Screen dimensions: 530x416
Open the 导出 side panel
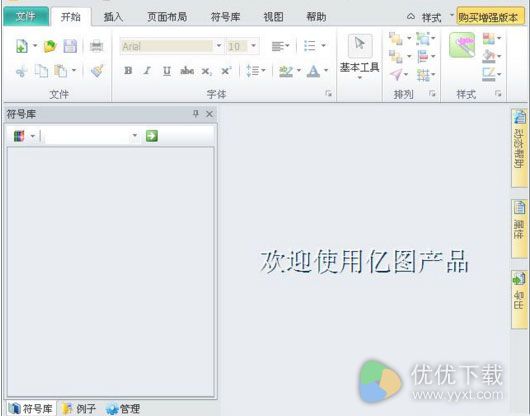point(519,299)
